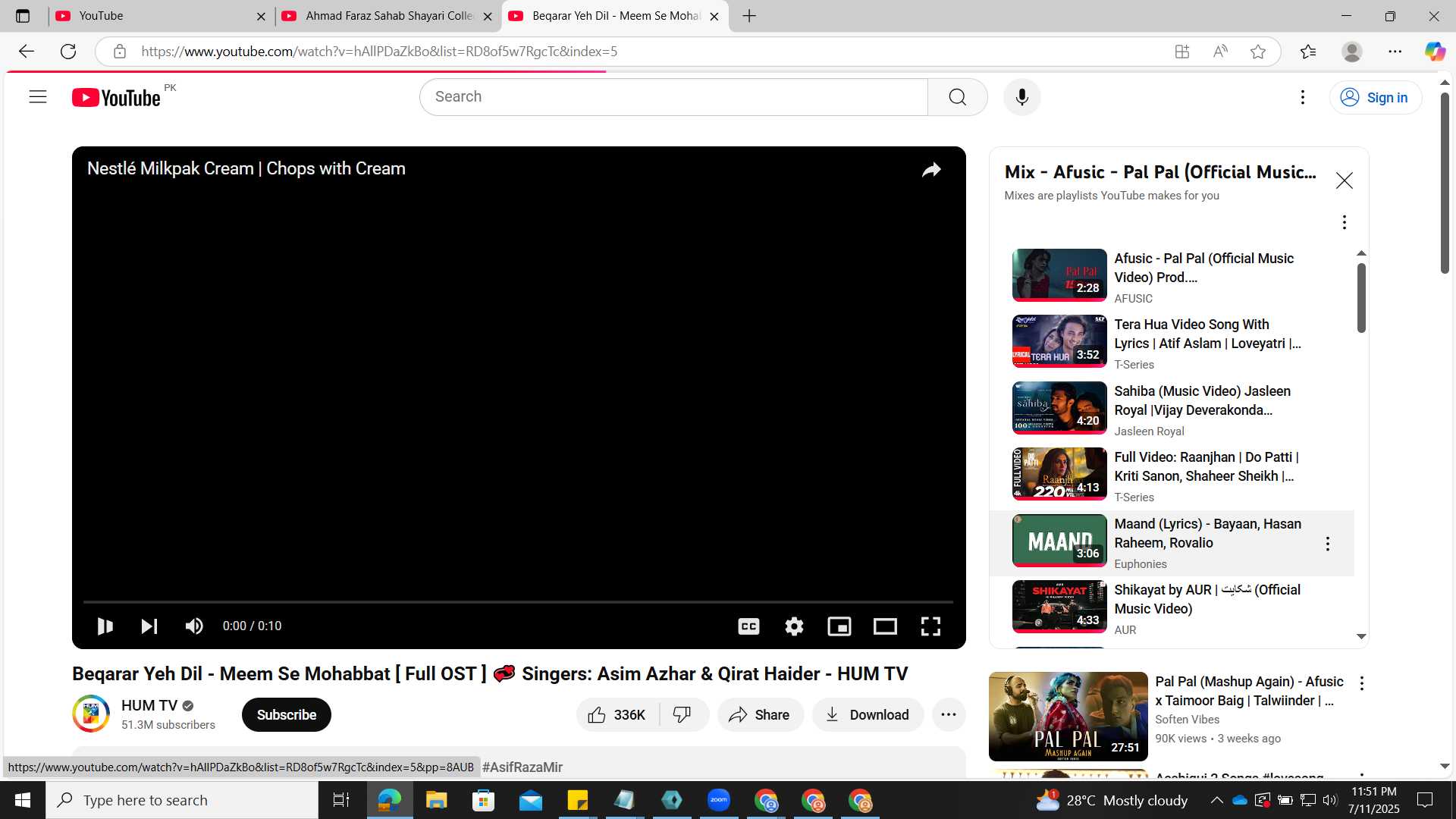Switch to the YouTube browser tab
This screenshot has height=819, width=1456.
[159, 16]
